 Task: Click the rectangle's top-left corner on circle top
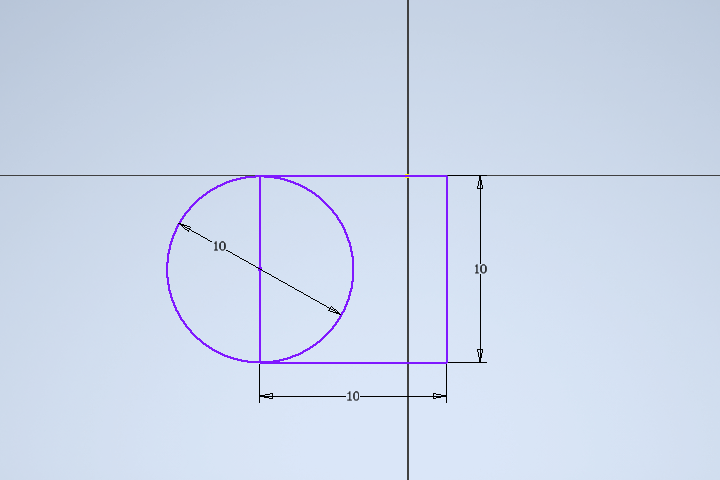(260, 176)
